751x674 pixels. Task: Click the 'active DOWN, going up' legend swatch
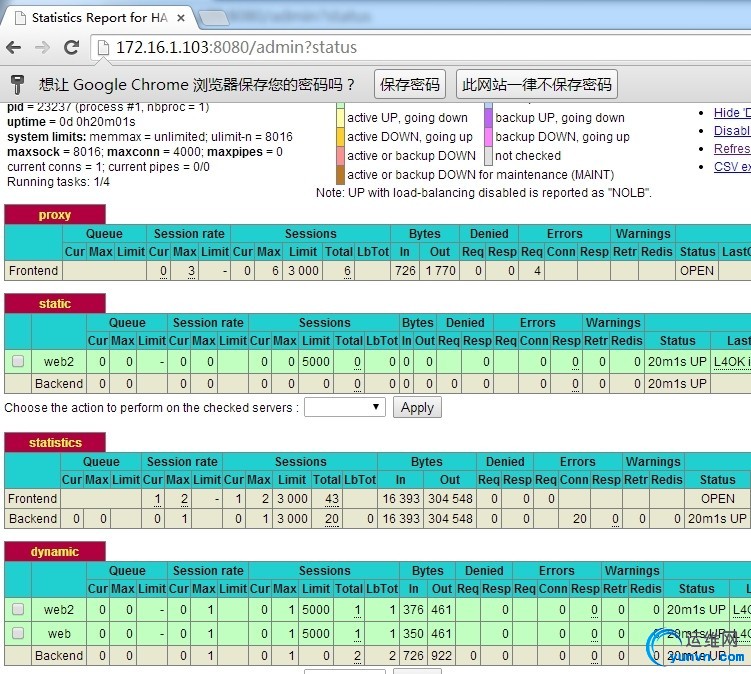[340, 137]
